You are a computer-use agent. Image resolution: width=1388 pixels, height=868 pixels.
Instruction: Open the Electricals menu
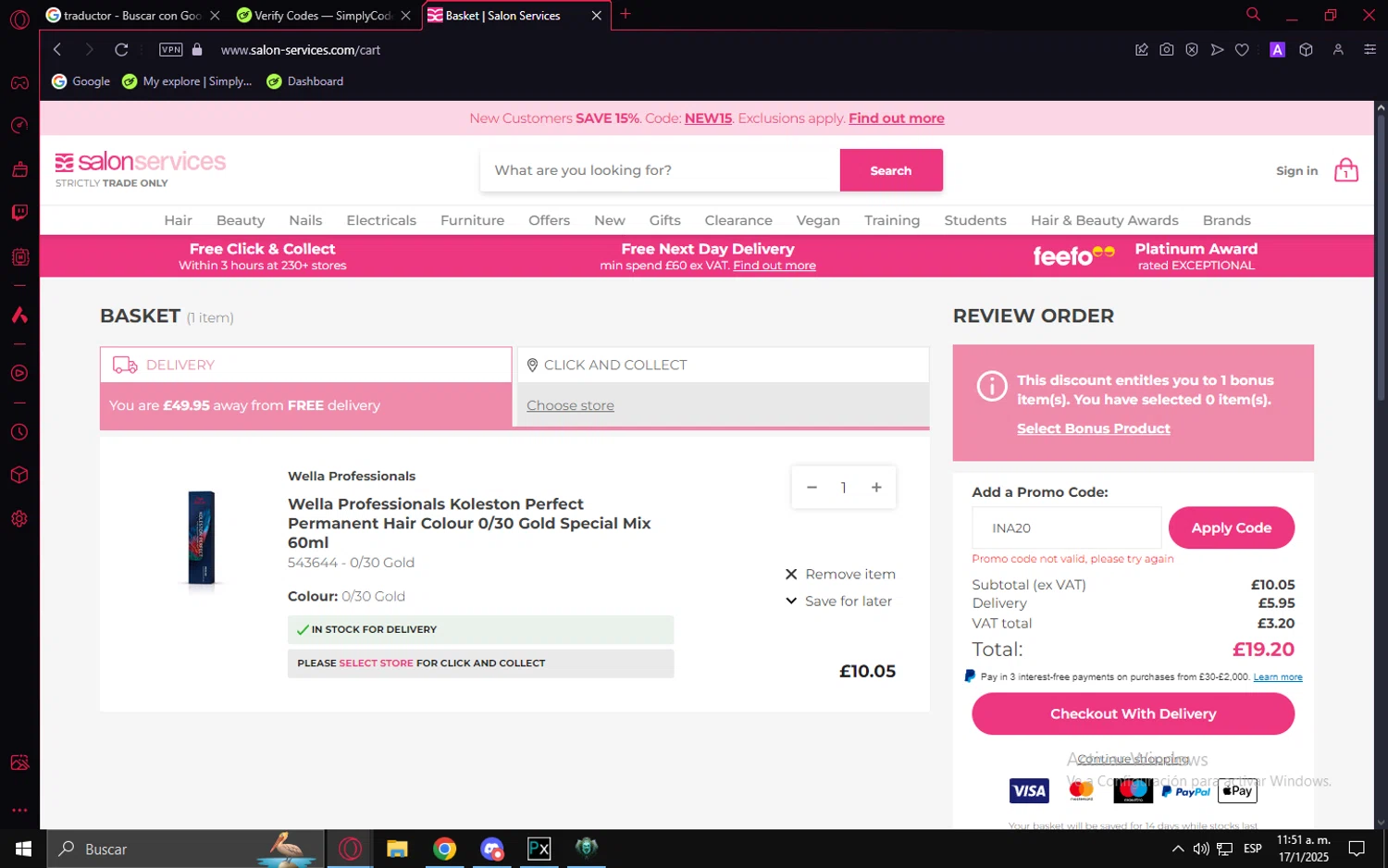tap(381, 220)
